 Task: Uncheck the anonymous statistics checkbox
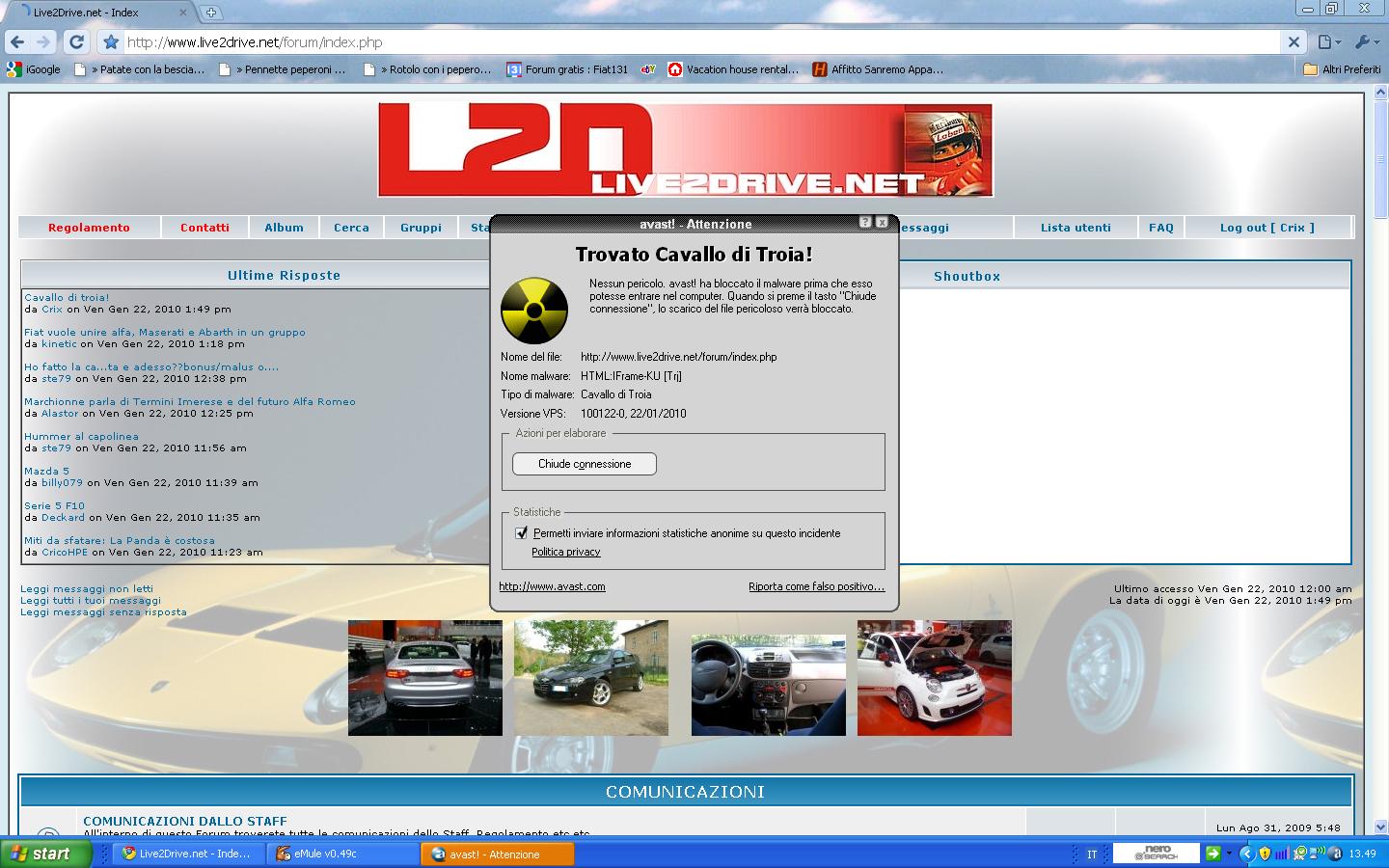click(x=522, y=532)
